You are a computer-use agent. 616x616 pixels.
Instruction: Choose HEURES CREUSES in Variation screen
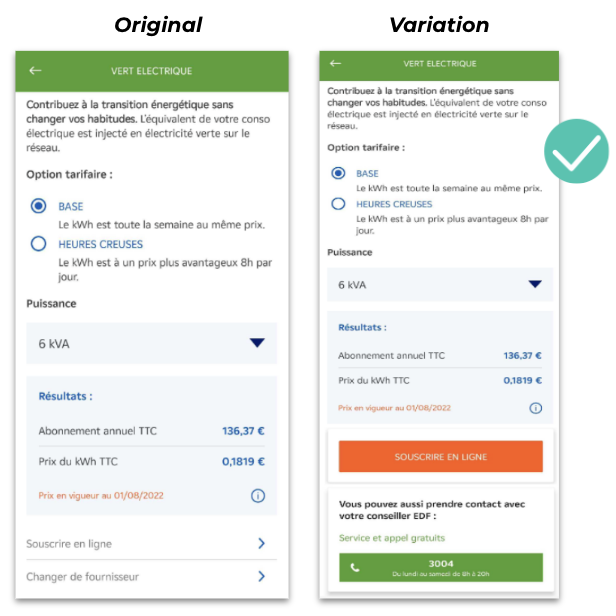click(x=339, y=204)
